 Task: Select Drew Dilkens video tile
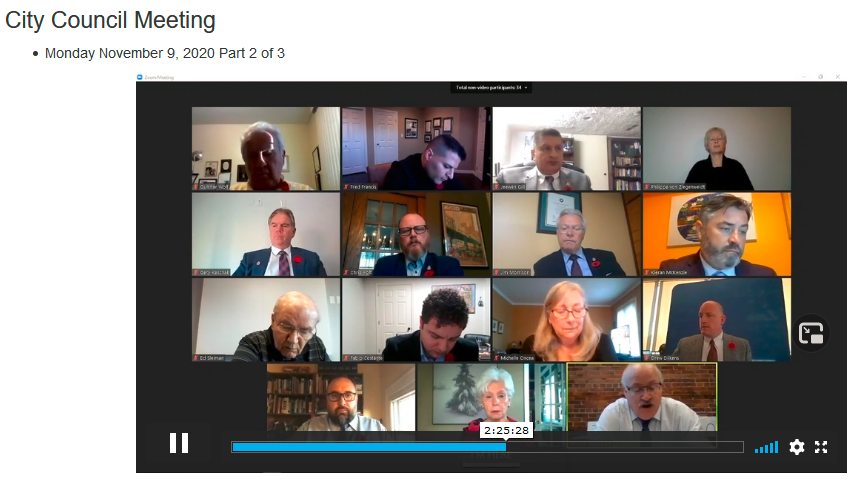coord(717,320)
